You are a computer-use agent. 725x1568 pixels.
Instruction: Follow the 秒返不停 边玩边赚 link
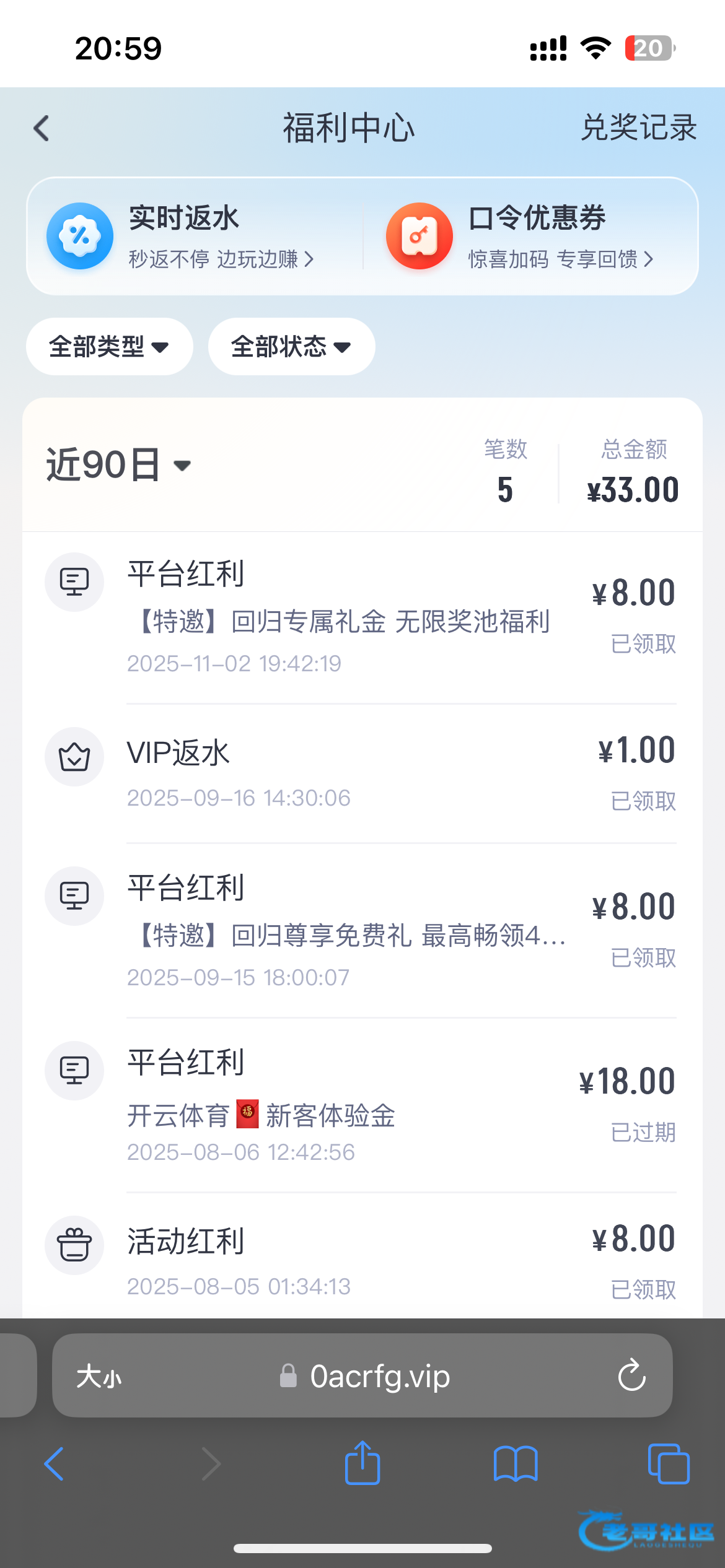pos(221,259)
